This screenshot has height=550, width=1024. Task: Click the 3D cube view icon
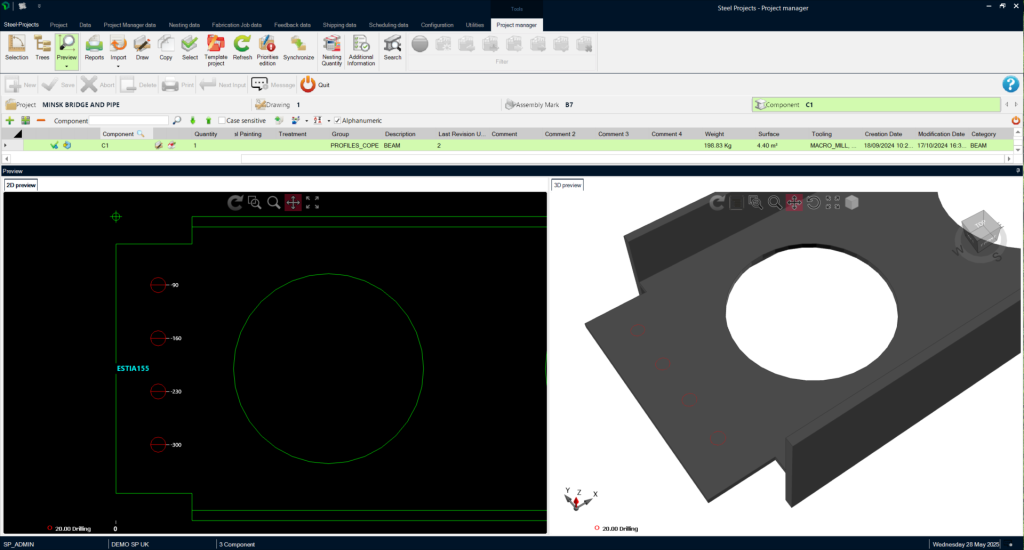click(x=852, y=202)
